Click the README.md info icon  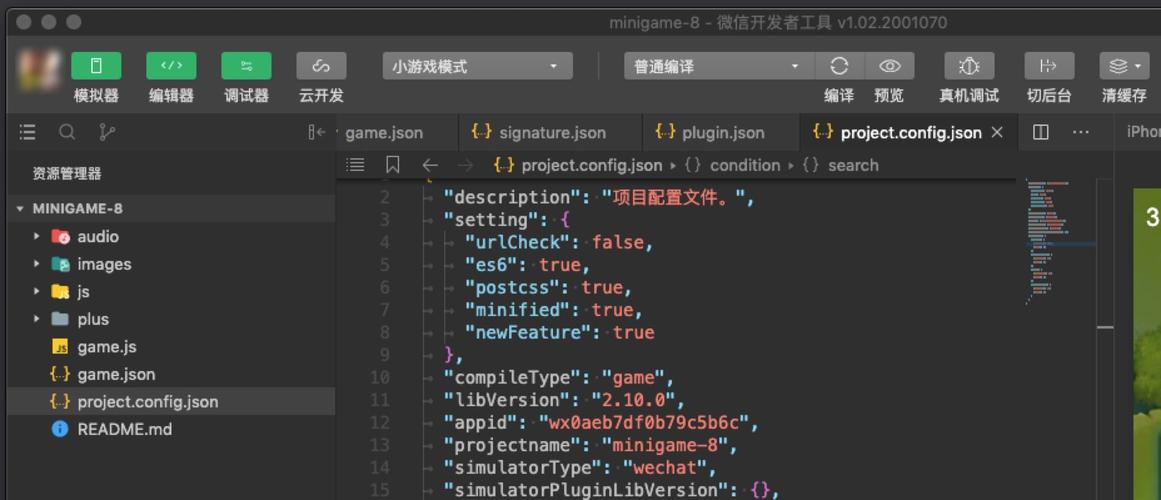[60, 429]
